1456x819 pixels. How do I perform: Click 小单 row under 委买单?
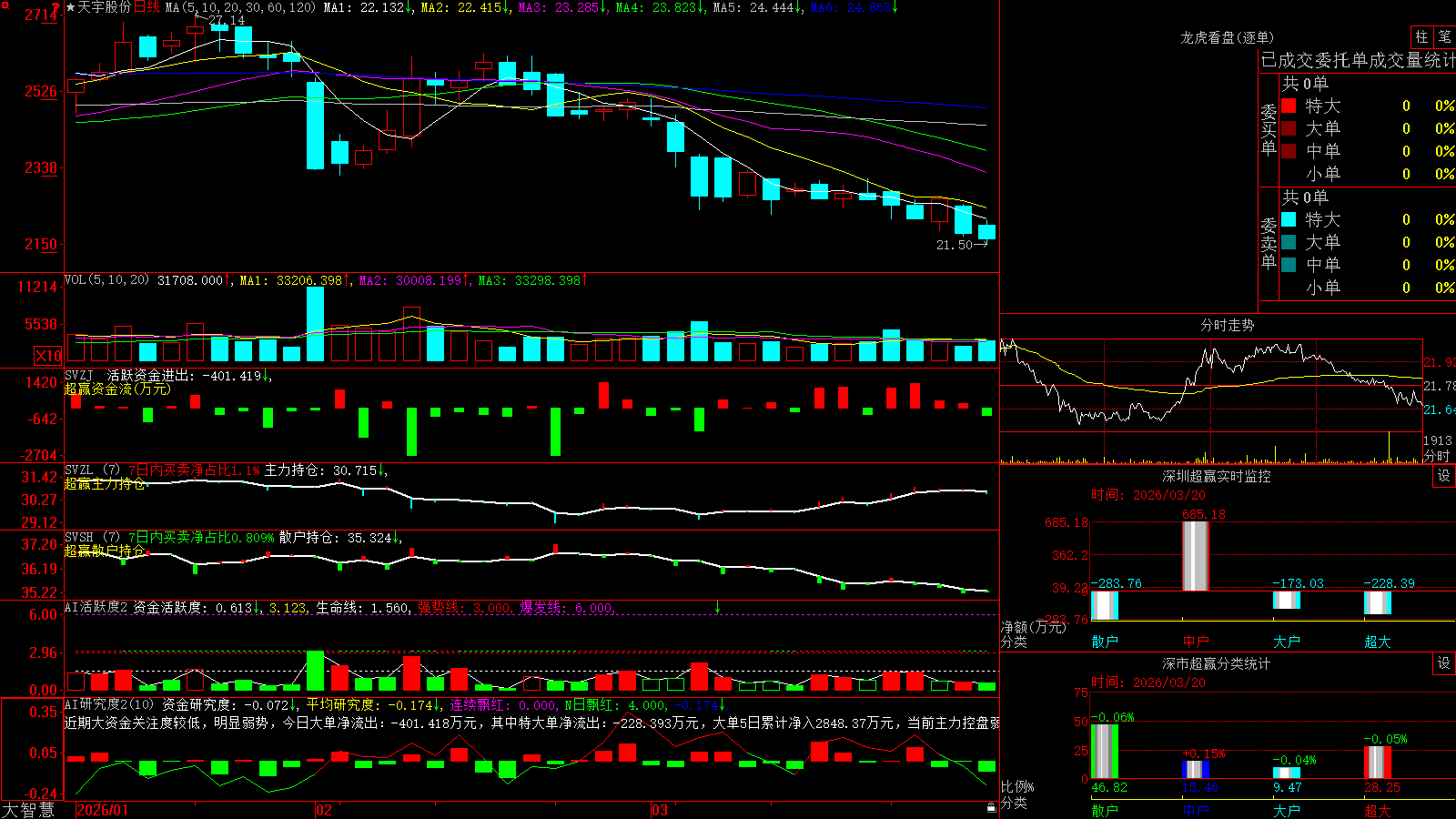pyautogui.click(x=1368, y=174)
